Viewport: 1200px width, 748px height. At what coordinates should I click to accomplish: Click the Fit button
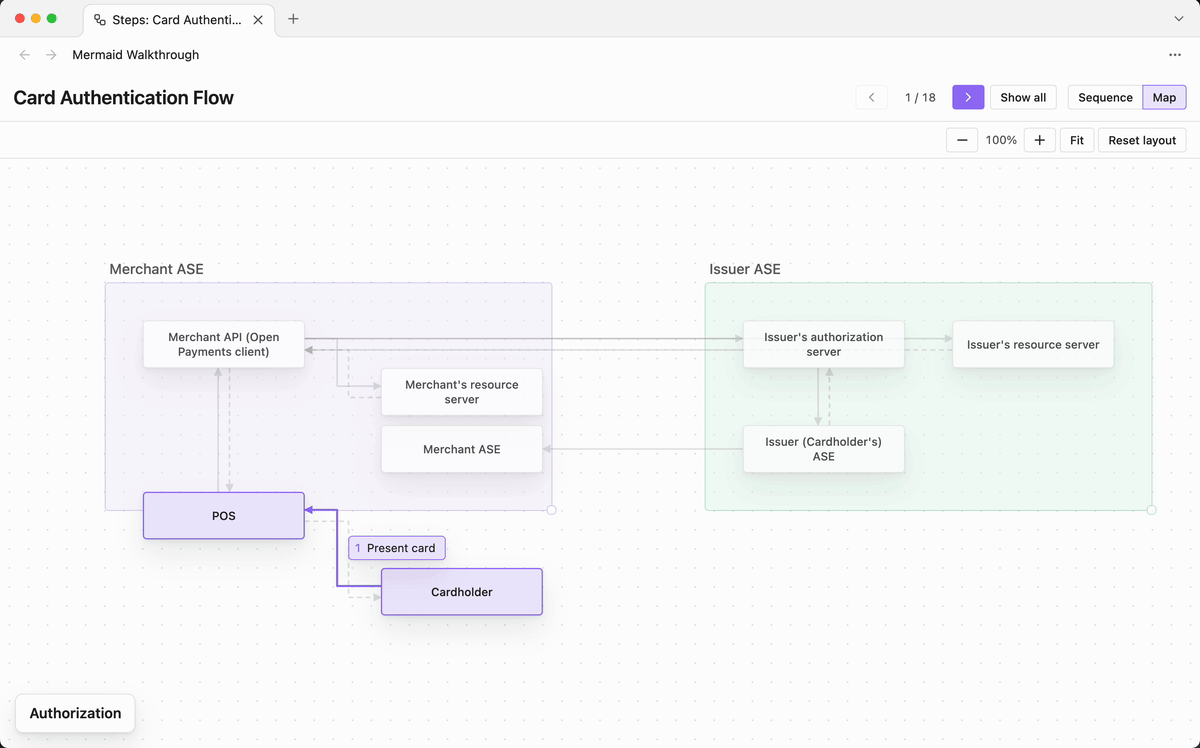[x=1077, y=140]
